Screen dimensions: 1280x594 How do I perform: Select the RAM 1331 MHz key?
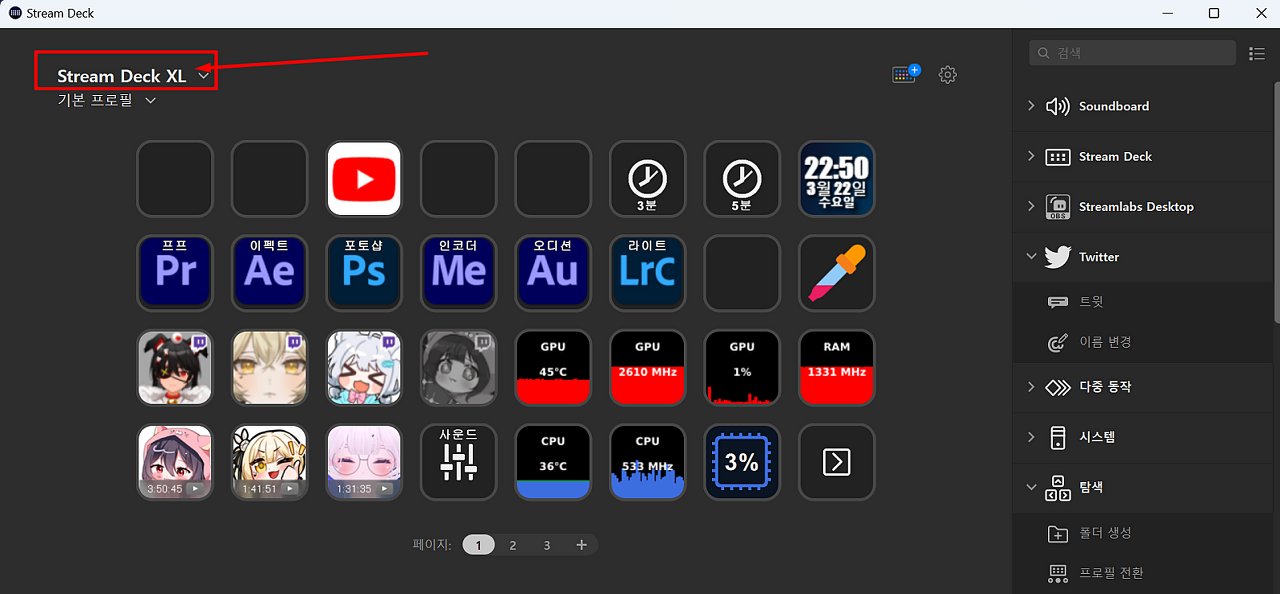(x=836, y=368)
